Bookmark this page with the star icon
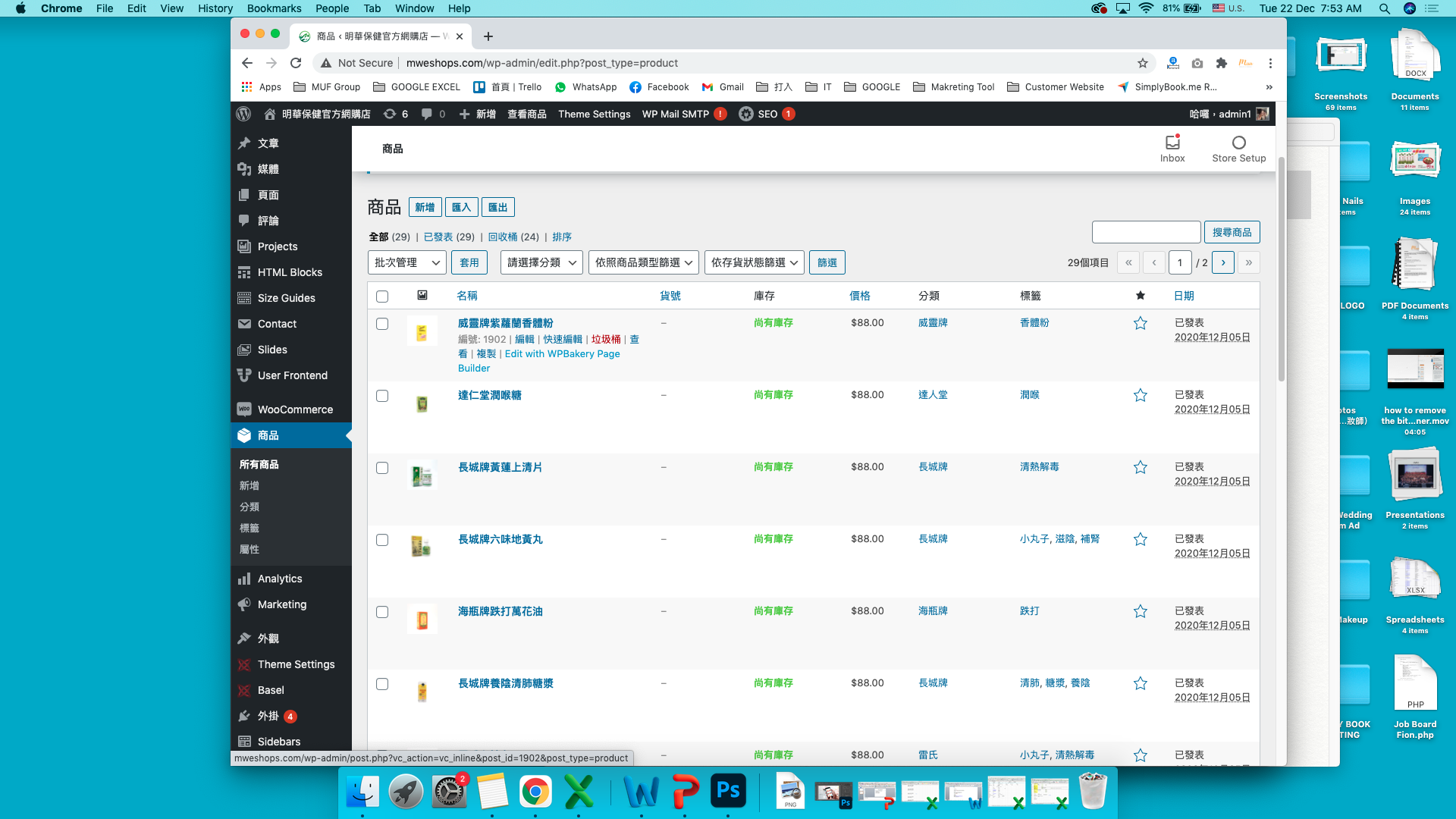The image size is (1456, 819). 1143,63
